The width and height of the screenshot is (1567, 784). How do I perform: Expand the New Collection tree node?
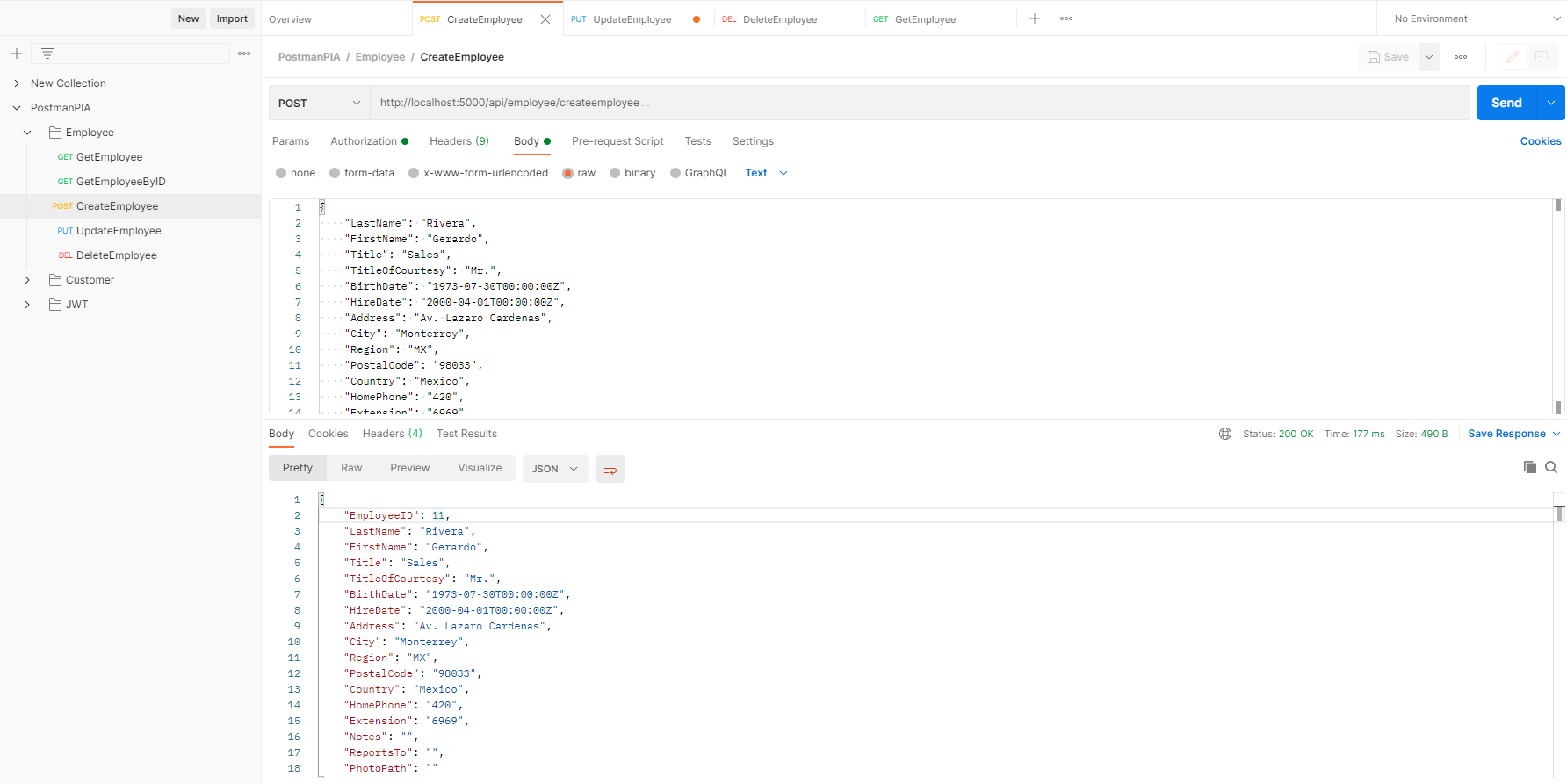pos(17,83)
